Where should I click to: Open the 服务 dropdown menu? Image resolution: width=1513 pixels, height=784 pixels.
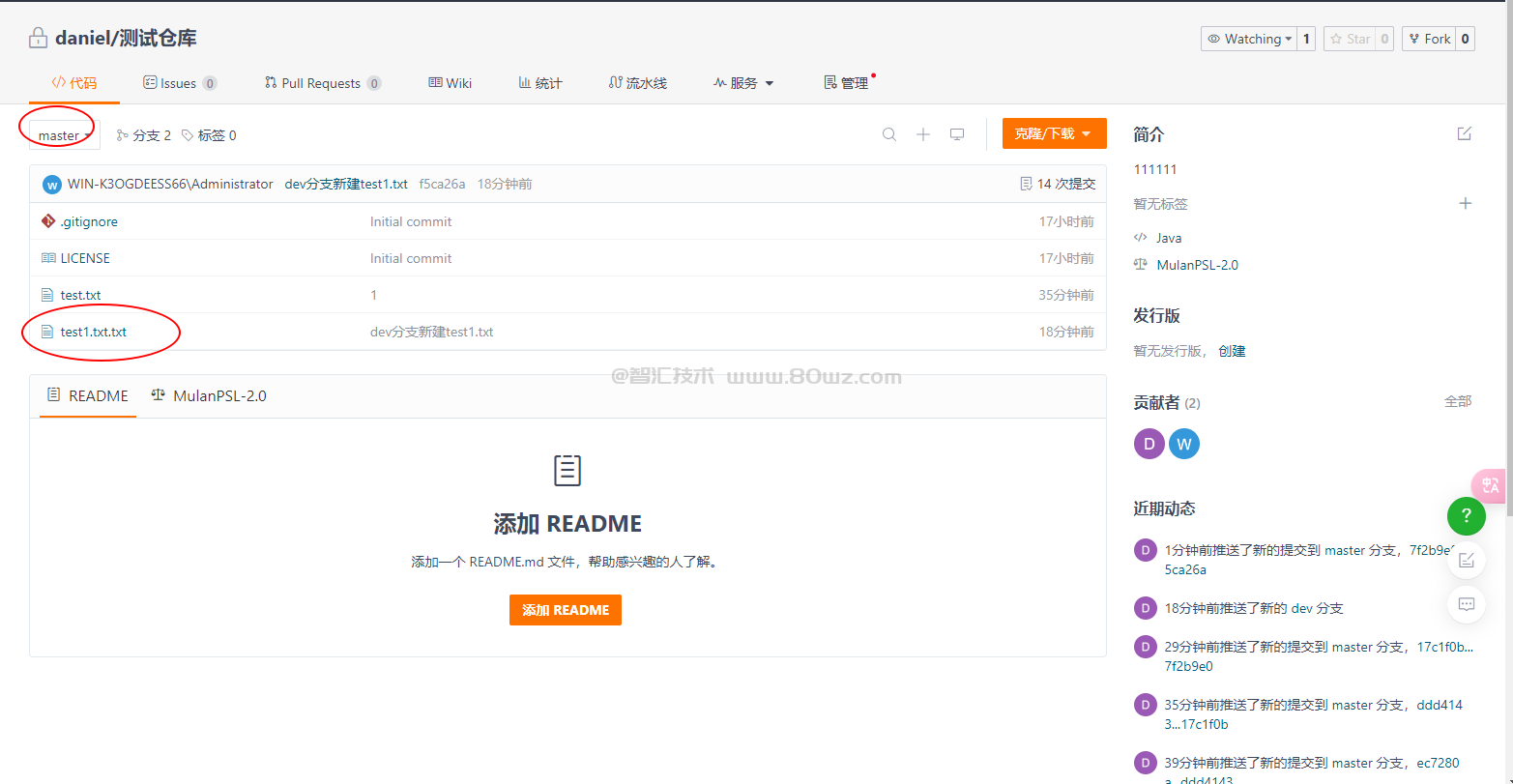(743, 83)
